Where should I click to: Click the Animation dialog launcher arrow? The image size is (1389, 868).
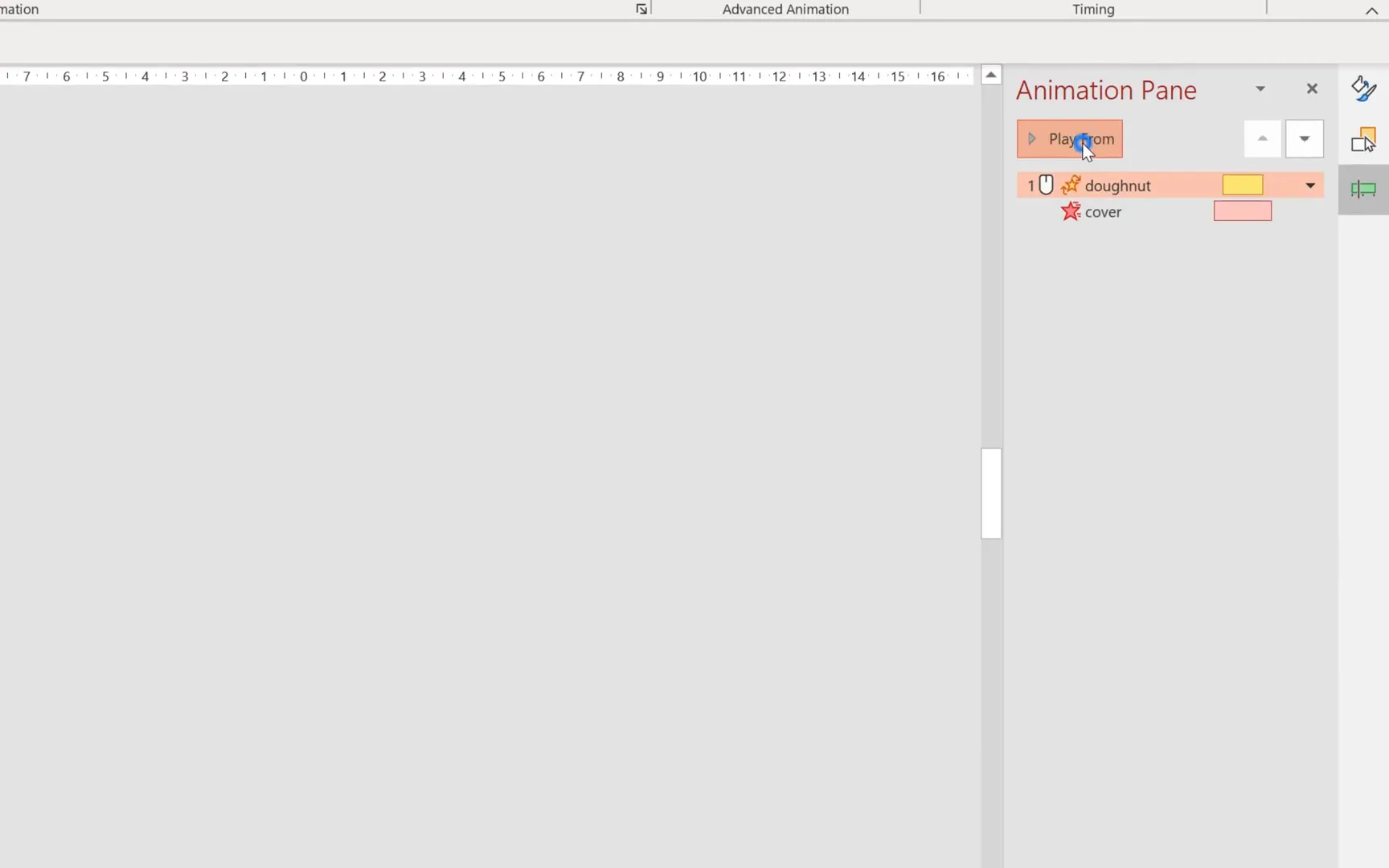click(641, 9)
